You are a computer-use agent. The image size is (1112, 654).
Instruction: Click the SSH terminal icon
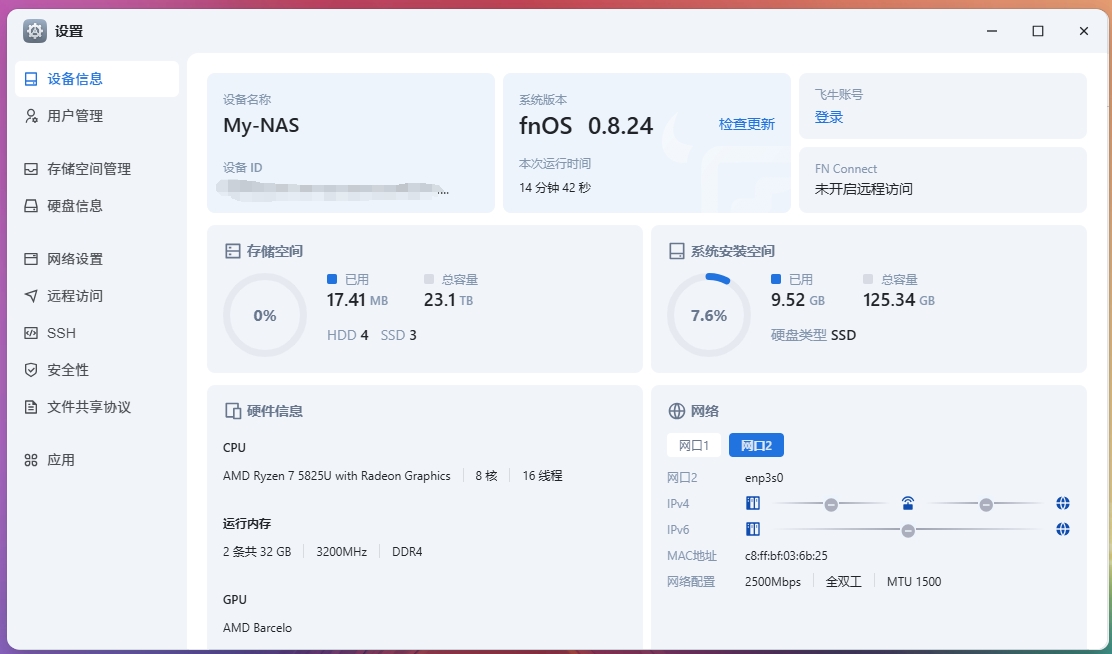[31, 333]
